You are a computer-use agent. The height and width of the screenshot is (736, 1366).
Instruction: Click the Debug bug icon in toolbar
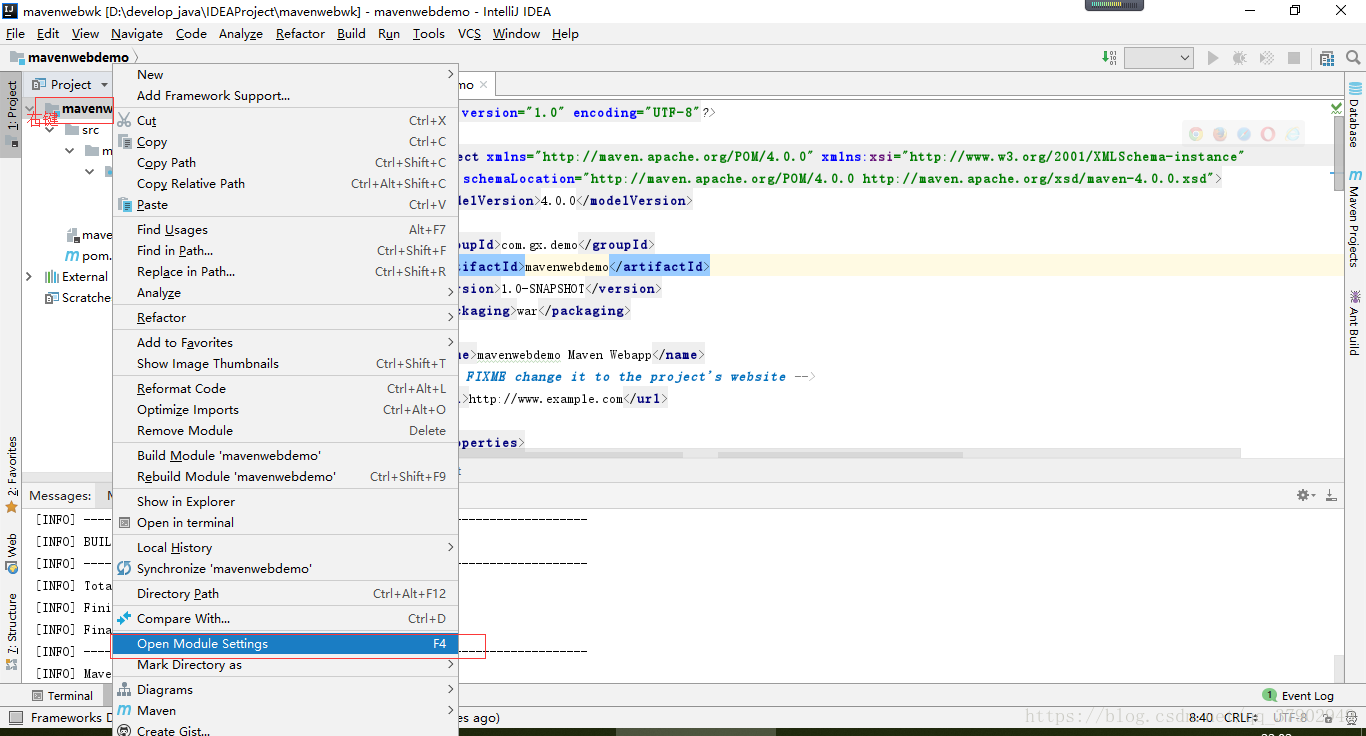(x=1240, y=59)
